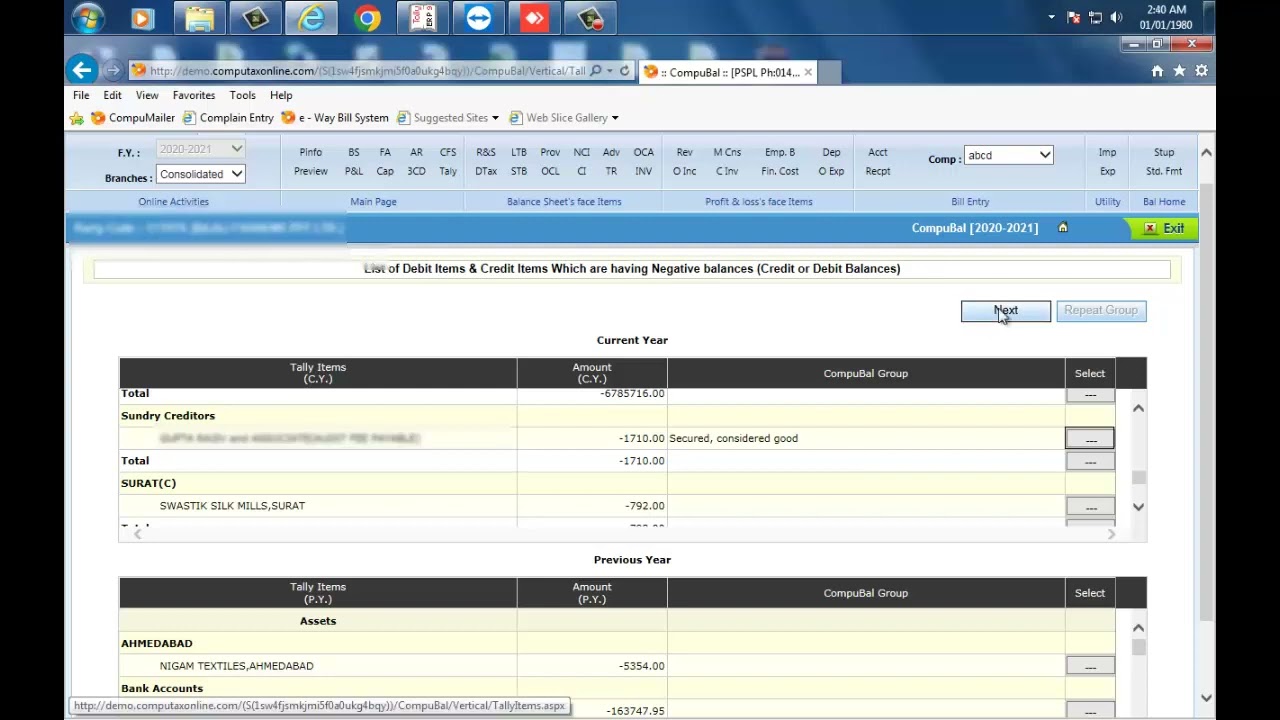Screen dimensions: 1280x720
Task: Click R&S balance sheet item
Action: pyautogui.click(x=486, y=152)
